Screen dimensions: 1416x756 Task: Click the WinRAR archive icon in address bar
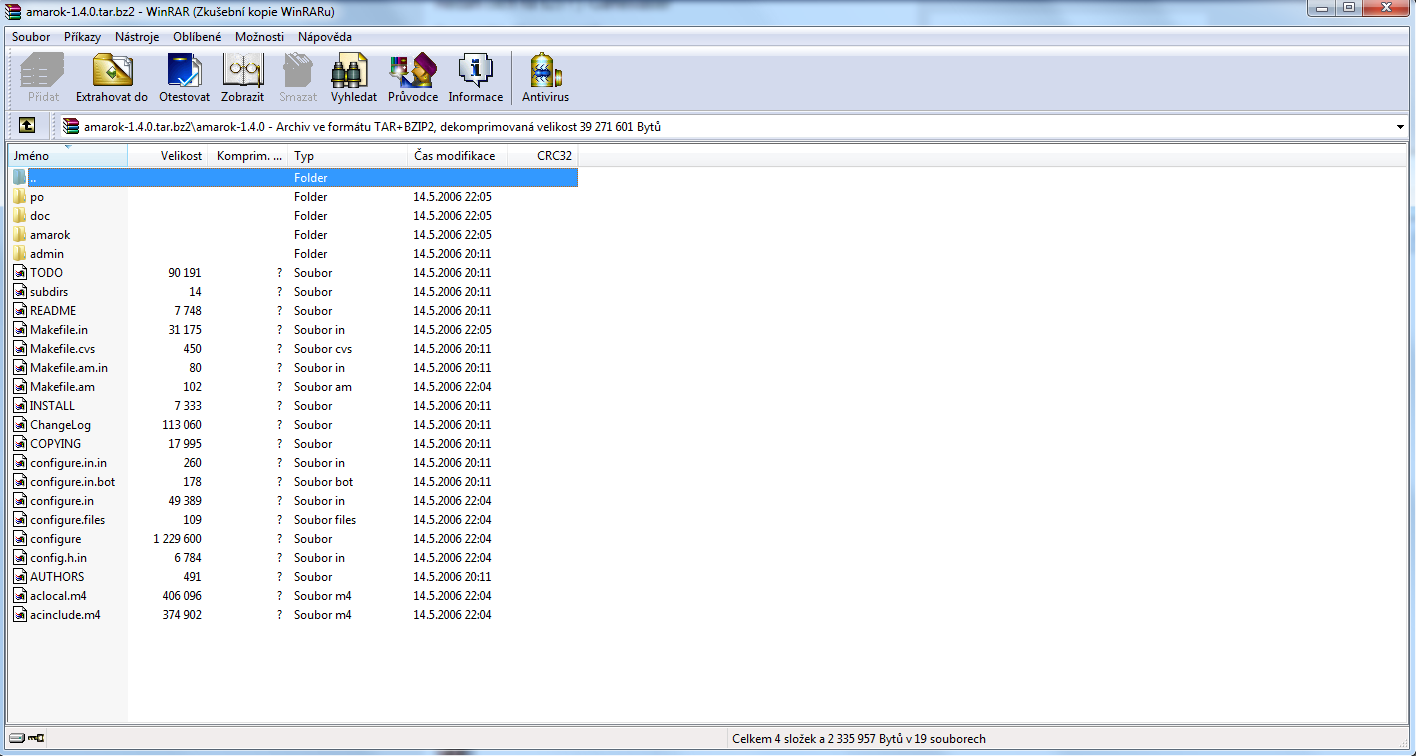tap(71, 127)
